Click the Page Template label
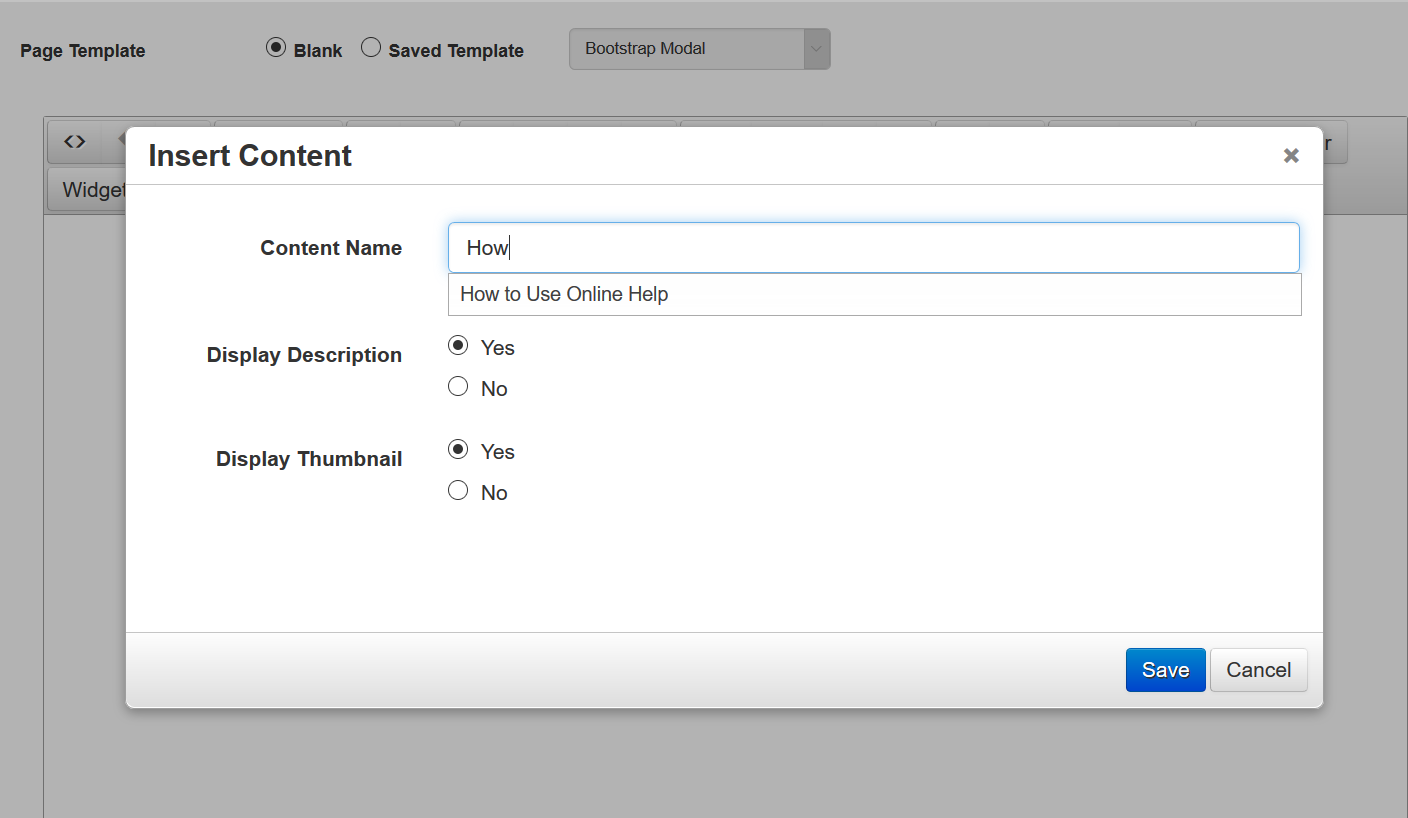This screenshot has height=818, width=1408. point(83,51)
